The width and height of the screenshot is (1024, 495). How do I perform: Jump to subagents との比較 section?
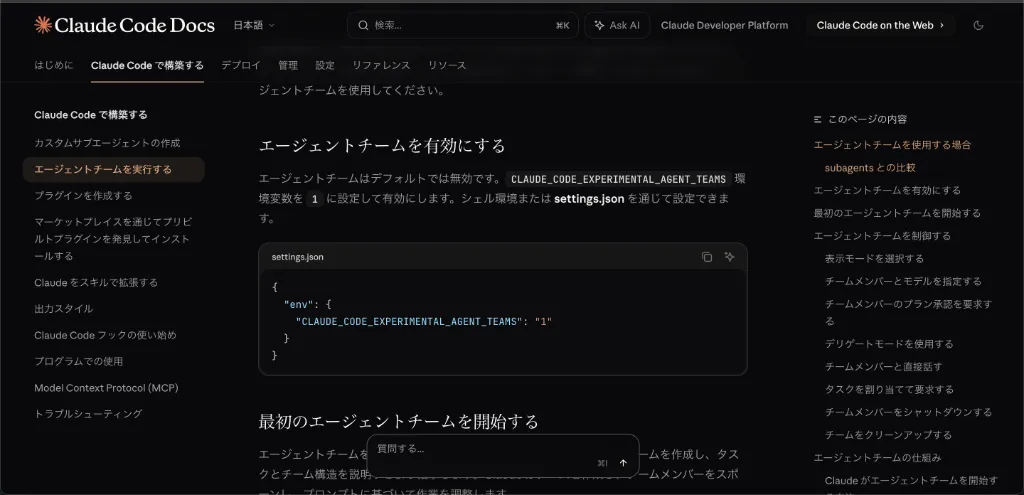tap(870, 168)
